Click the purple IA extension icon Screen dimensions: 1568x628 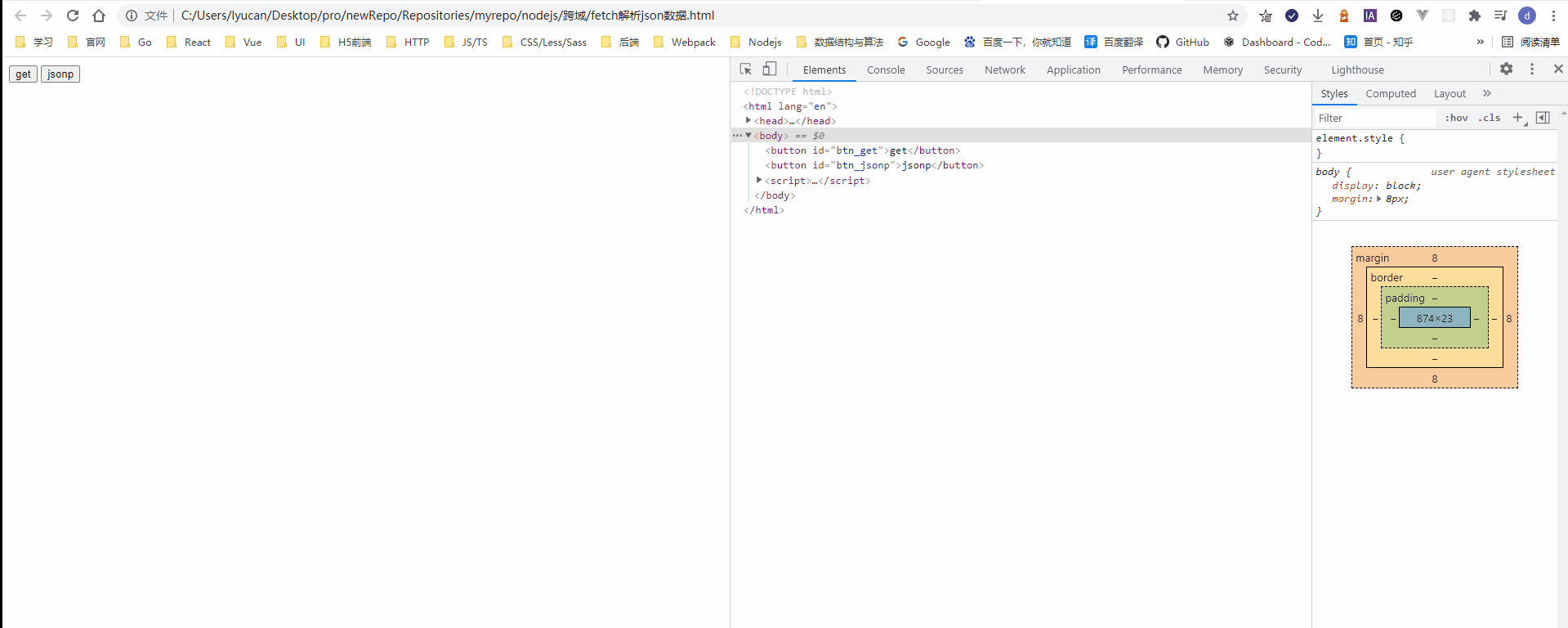point(1370,16)
